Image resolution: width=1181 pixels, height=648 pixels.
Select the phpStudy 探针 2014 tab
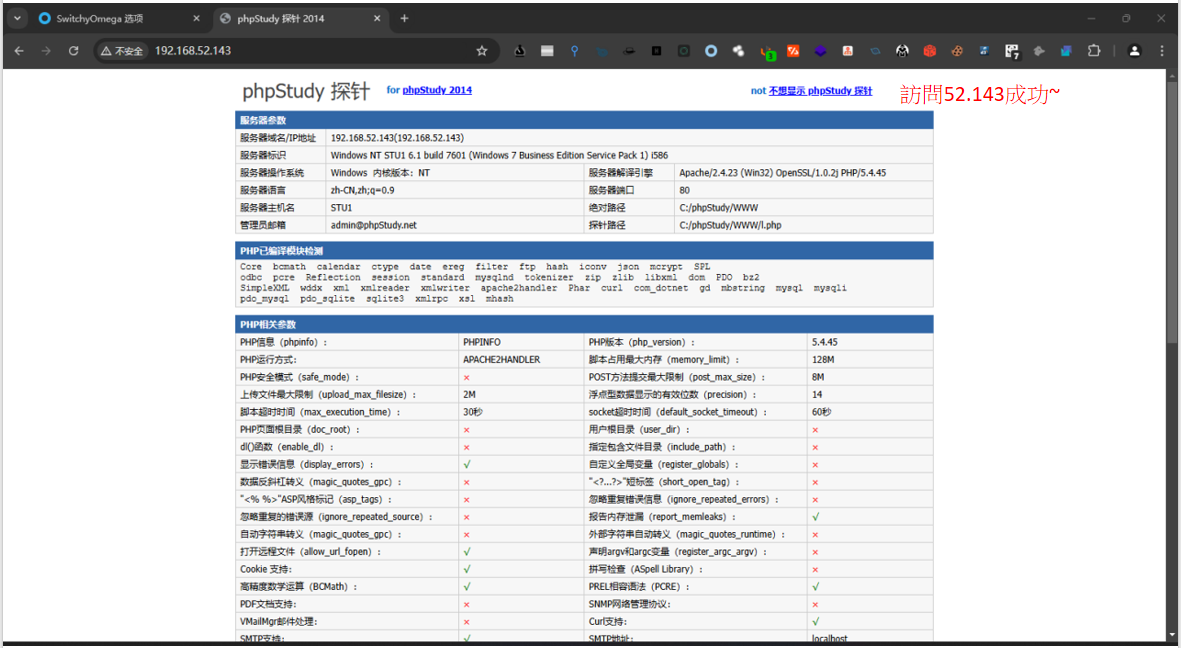301,18
